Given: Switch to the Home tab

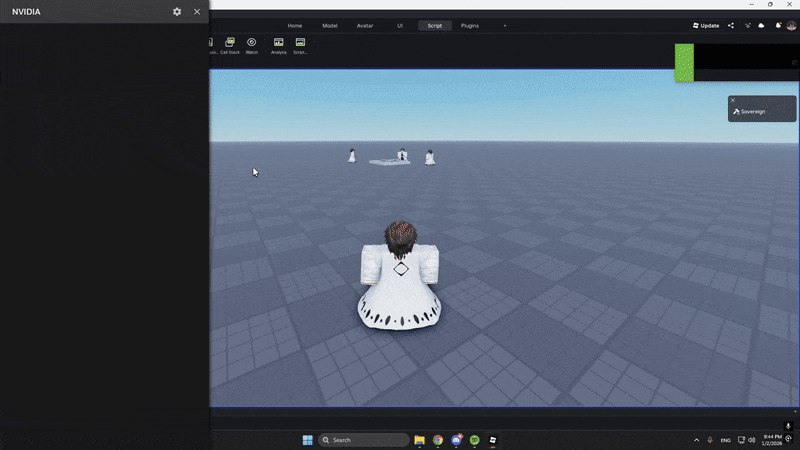Looking at the screenshot, I should tap(294, 25).
